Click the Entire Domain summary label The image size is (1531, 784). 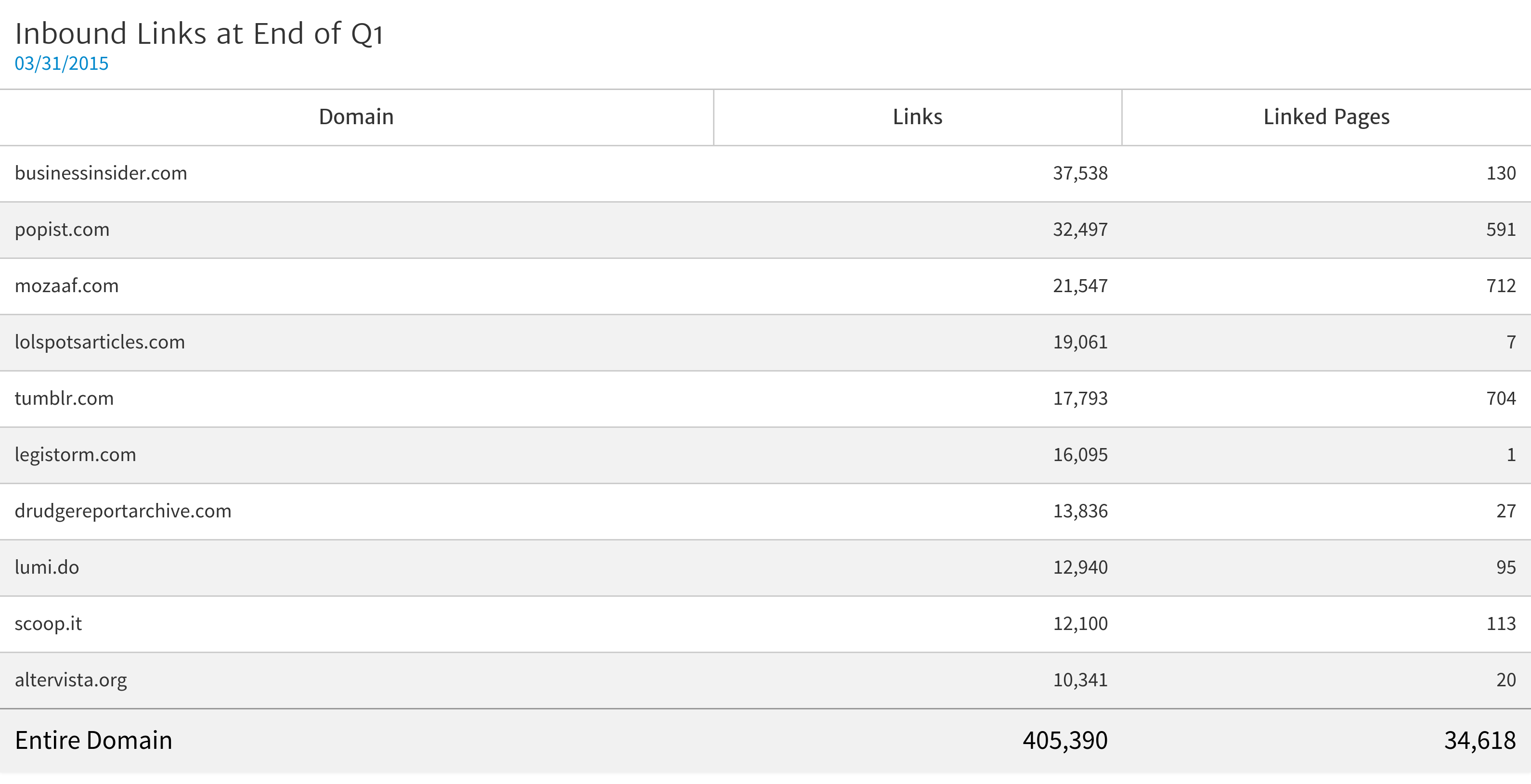click(x=93, y=740)
